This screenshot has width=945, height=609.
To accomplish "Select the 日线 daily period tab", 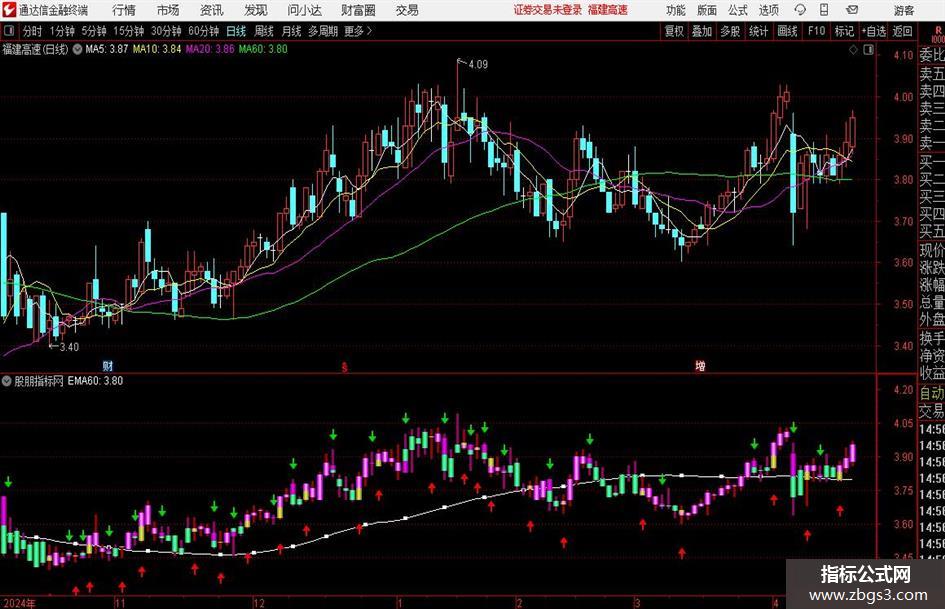I will 236,31.
